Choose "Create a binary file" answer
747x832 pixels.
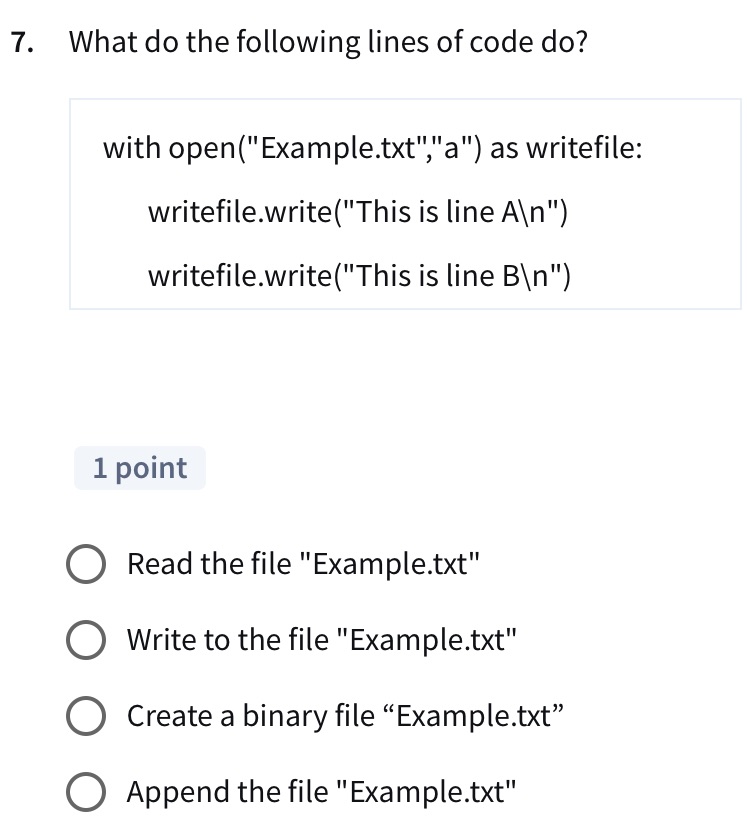pos(86,715)
